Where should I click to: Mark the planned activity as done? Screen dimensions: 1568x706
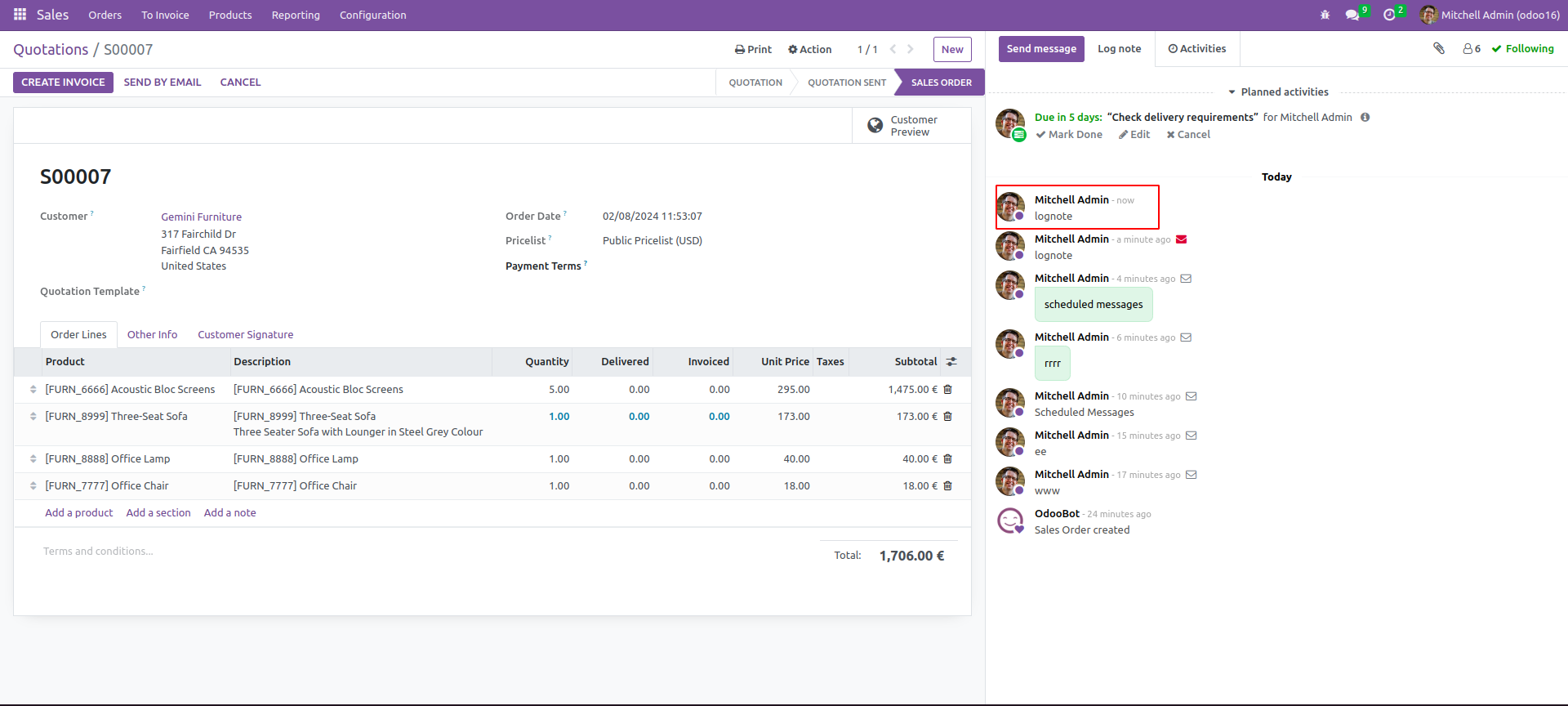coord(1069,135)
